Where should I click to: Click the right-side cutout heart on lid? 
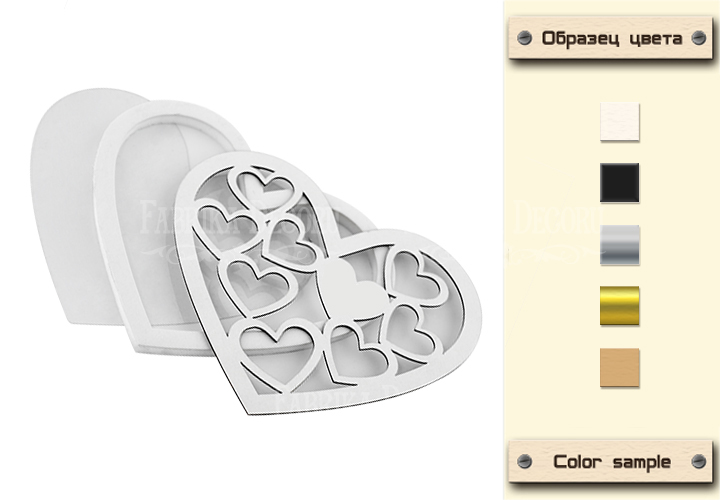click(x=416, y=277)
